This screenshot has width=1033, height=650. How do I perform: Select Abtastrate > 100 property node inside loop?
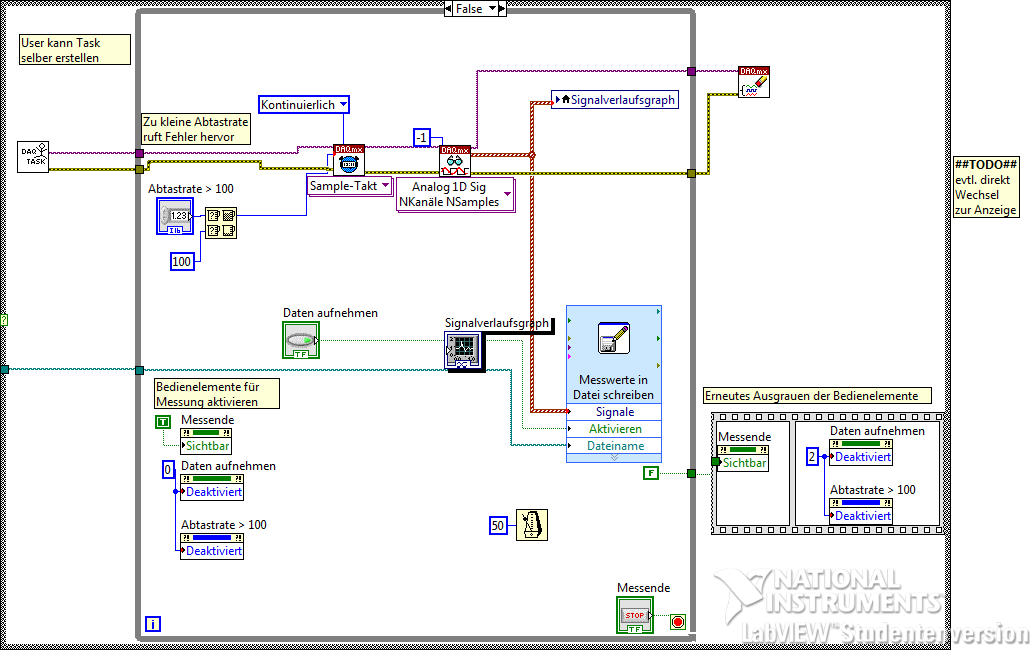[x=212, y=547]
